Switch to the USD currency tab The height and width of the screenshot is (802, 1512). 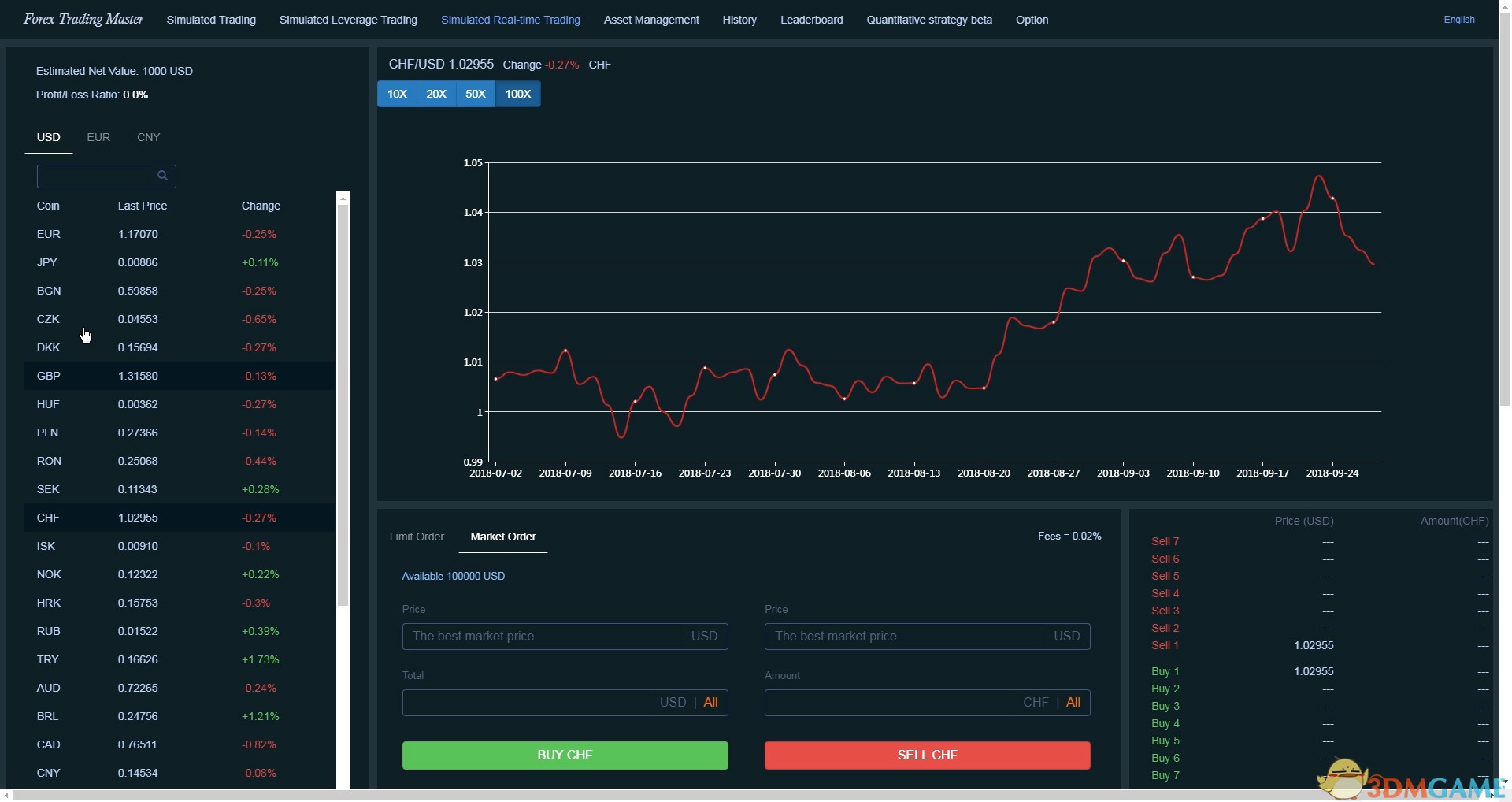click(49, 137)
